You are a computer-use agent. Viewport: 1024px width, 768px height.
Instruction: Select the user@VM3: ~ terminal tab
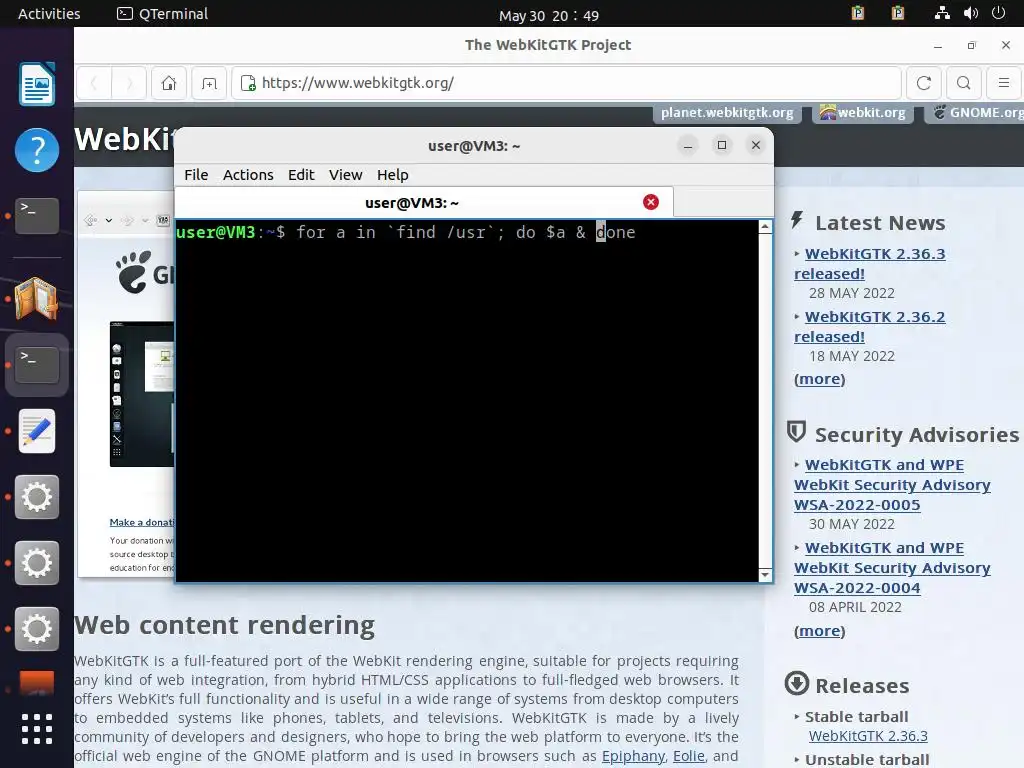424,202
